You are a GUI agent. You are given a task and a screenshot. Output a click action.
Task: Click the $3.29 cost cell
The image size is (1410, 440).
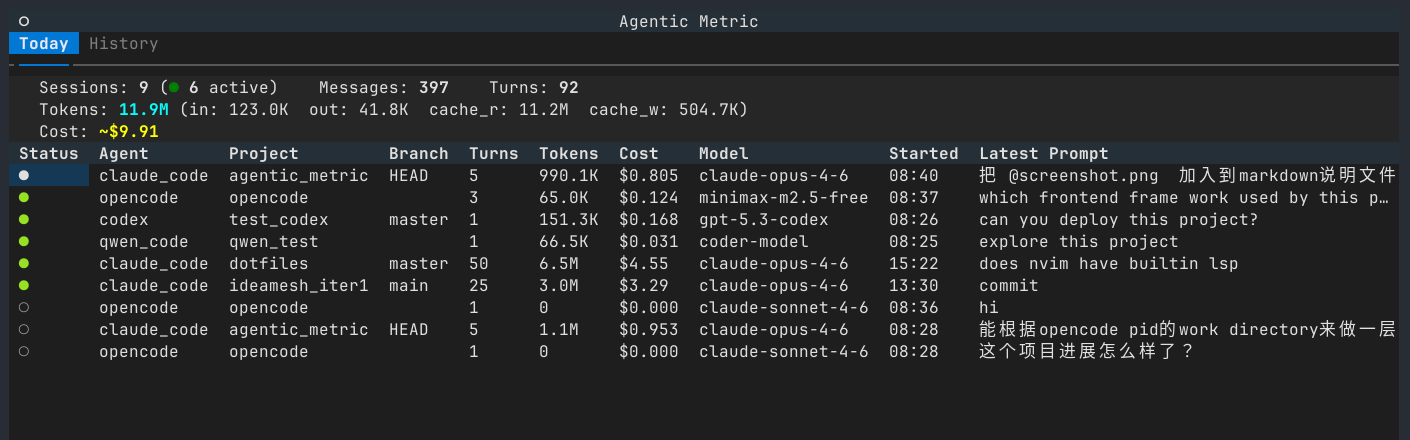[x=644, y=285]
